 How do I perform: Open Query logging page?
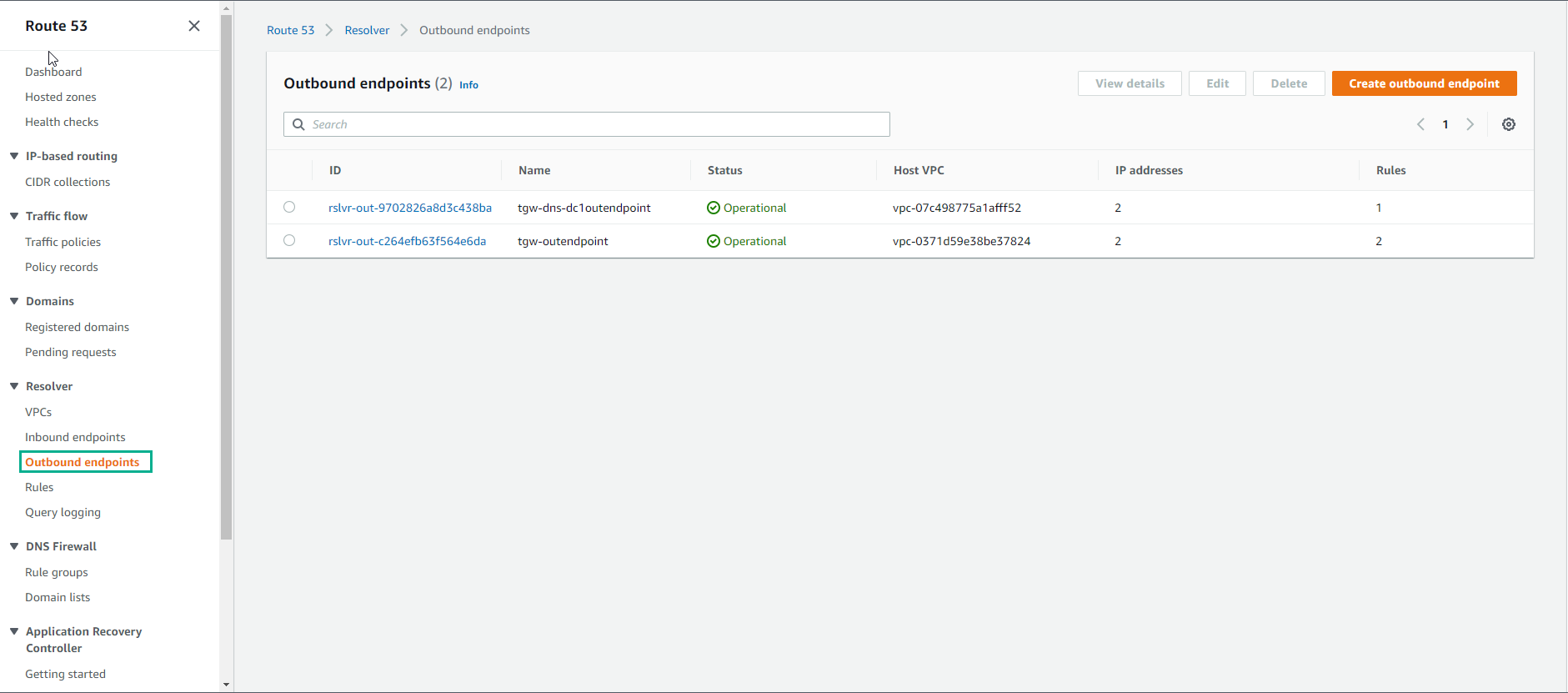(63, 512)
